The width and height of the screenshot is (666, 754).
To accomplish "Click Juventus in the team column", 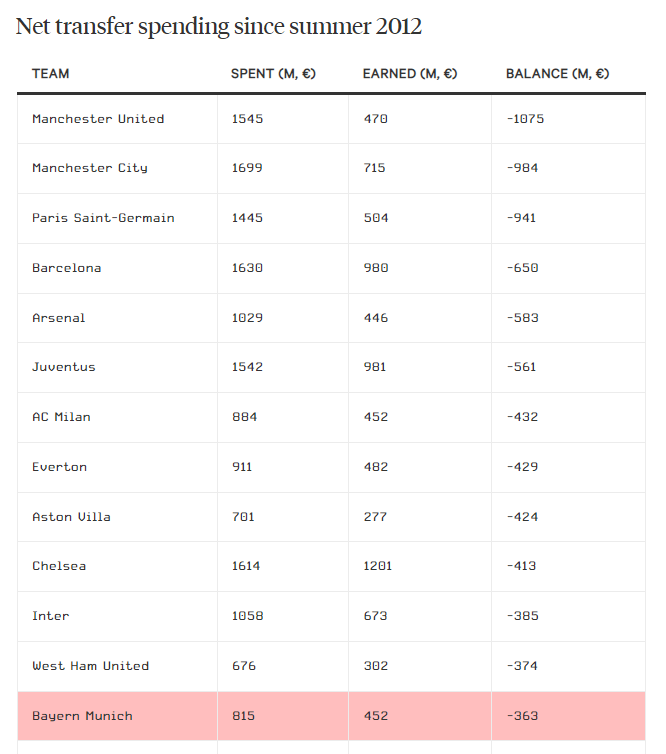I will tap(64, 367).
